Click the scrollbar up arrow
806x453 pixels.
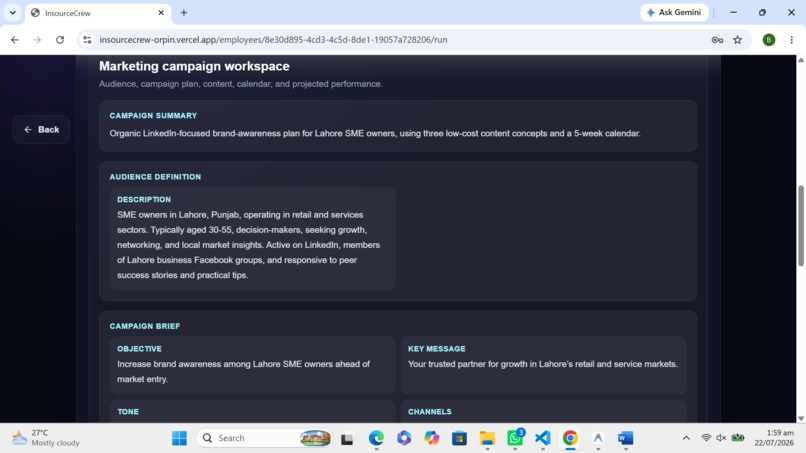pyautogui.click(x=801, y=60)
